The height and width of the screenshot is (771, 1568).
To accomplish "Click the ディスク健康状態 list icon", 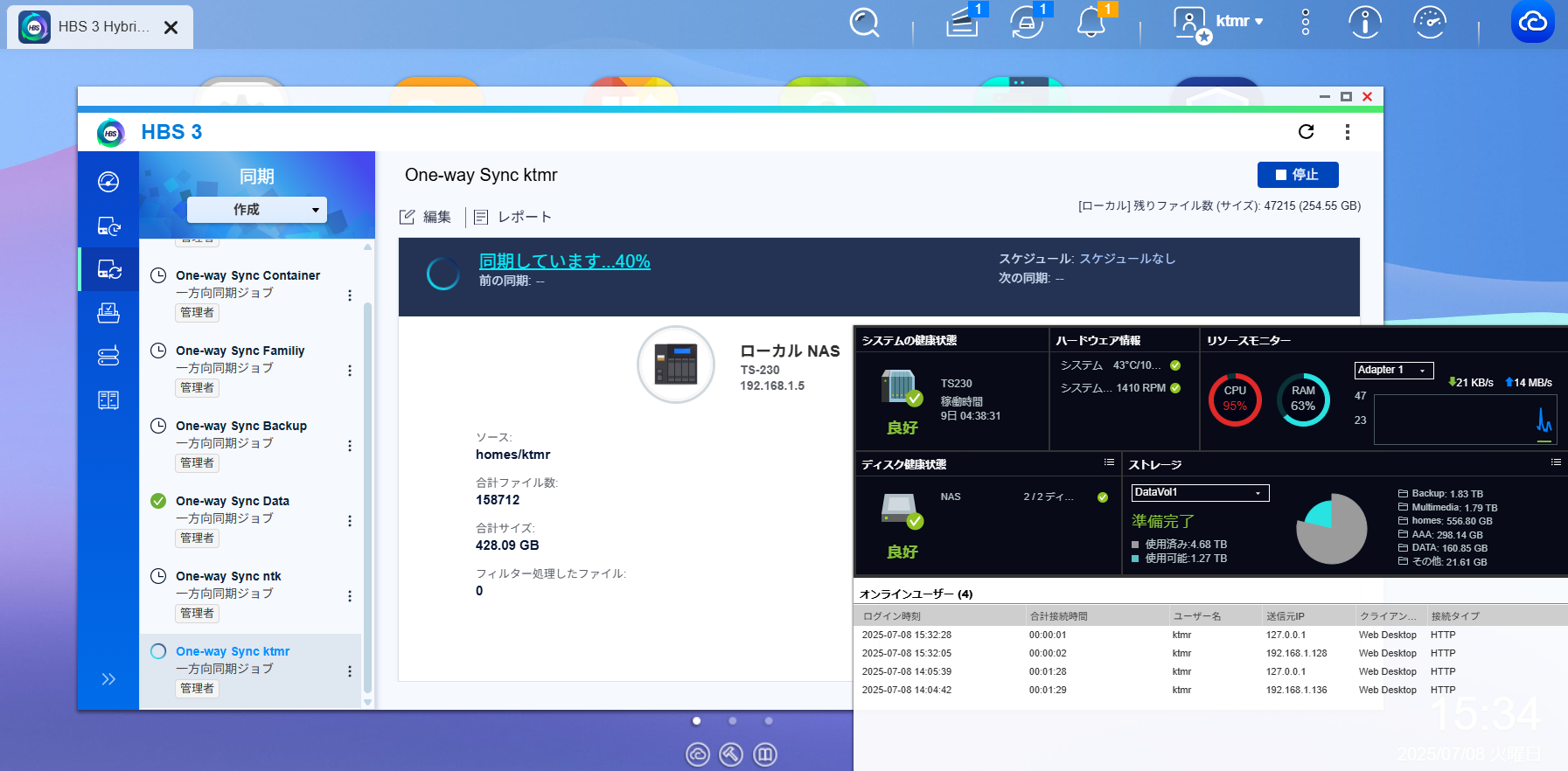I will point(1109,462).
